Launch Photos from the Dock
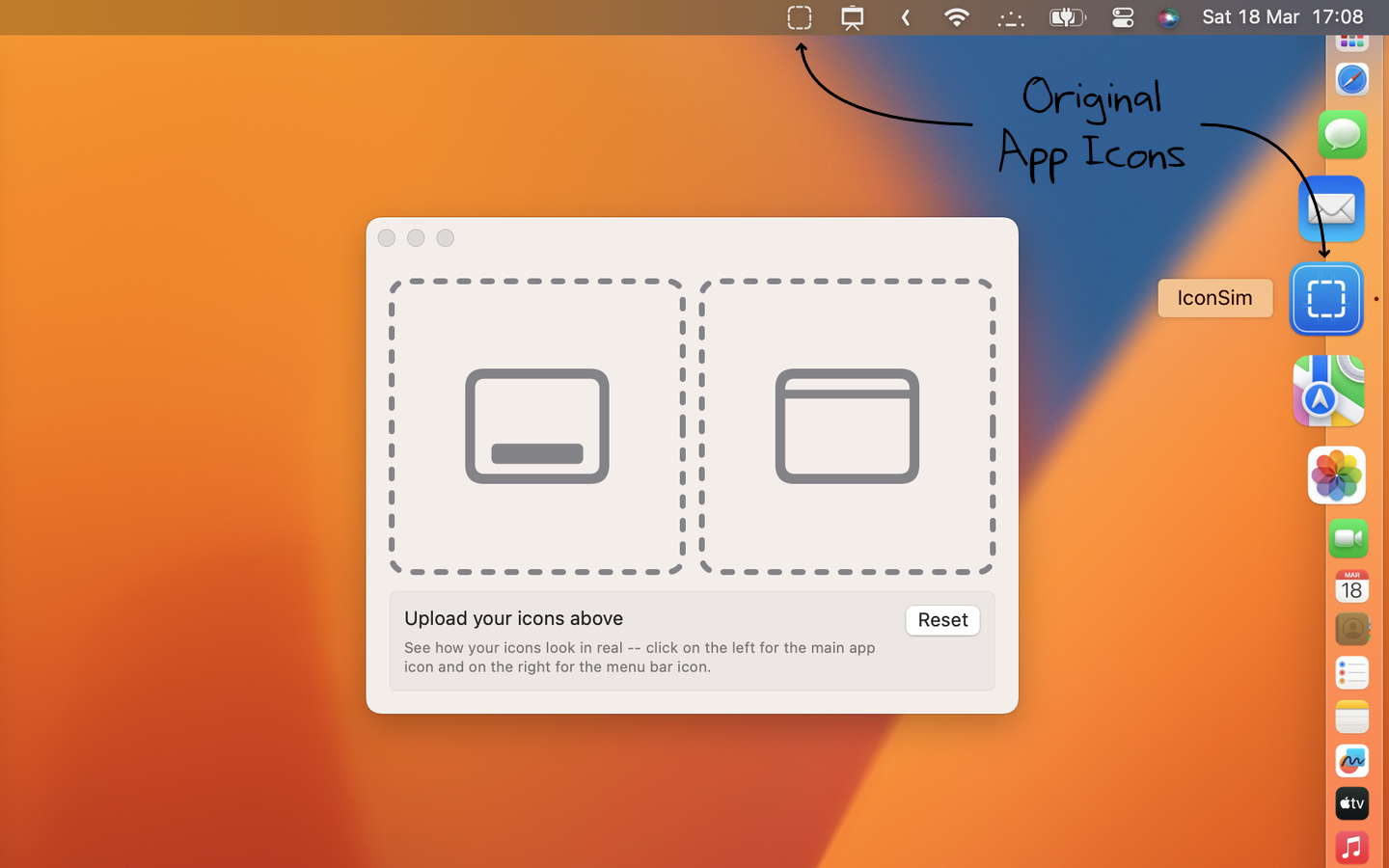The image size is (1389, 868). click(1336, 475)
